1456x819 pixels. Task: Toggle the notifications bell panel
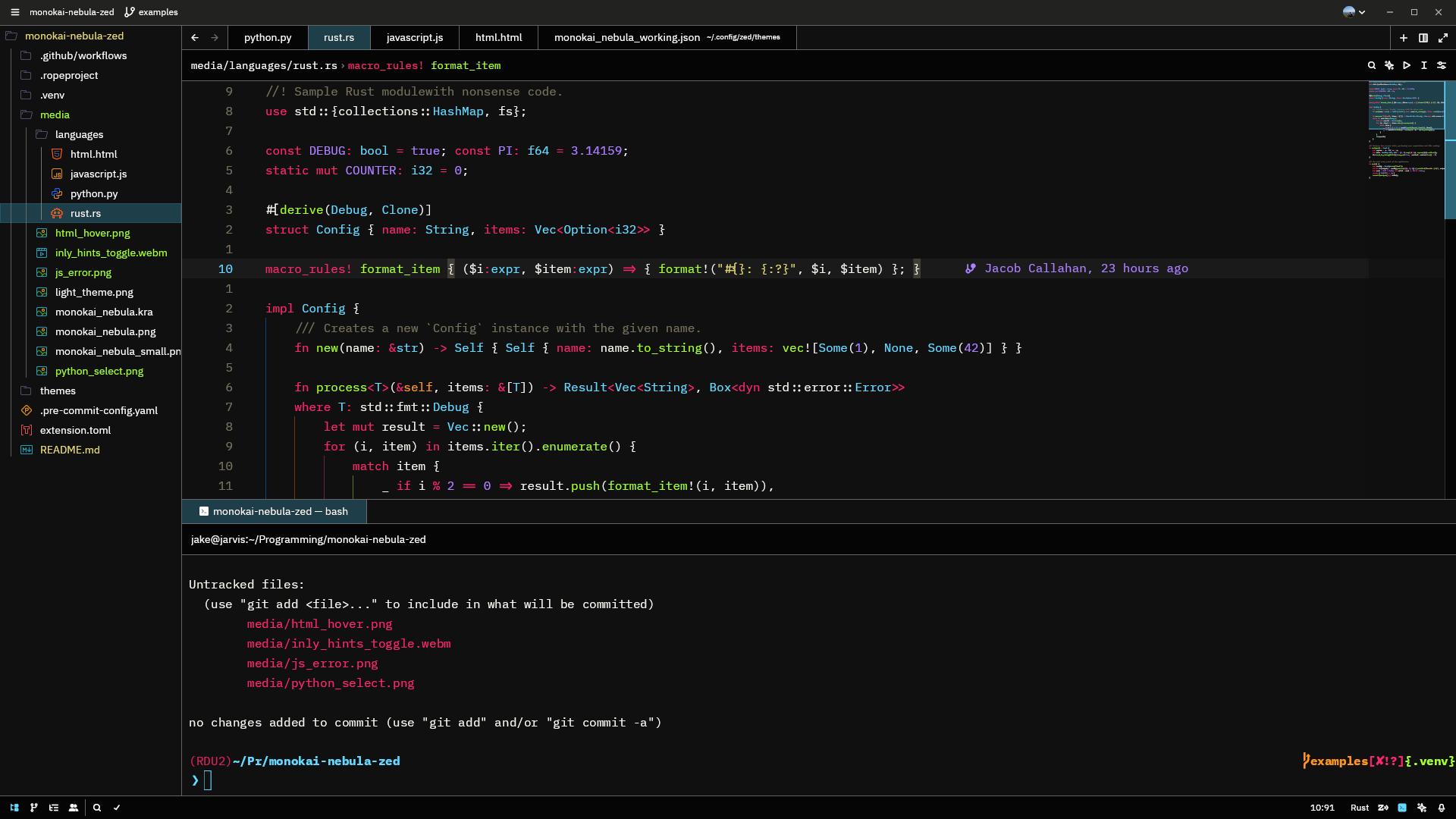click(x=1442, y=808)
